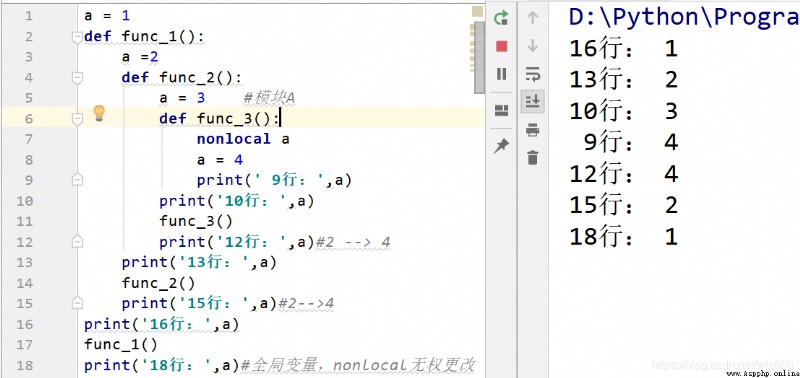Image resolution: width=800 pixels, height=378 pixels.
Task: Click the Restore layout icon
Action: point(502,111)
